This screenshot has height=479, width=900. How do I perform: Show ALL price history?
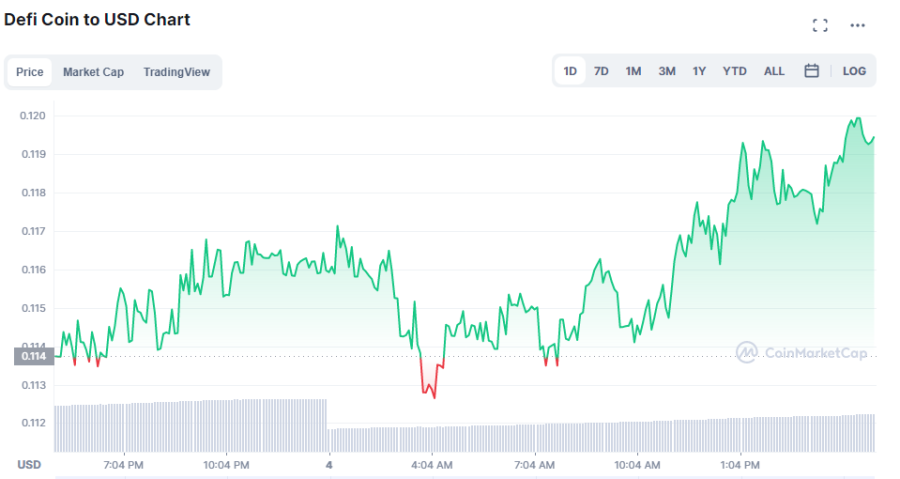point(774,71)
